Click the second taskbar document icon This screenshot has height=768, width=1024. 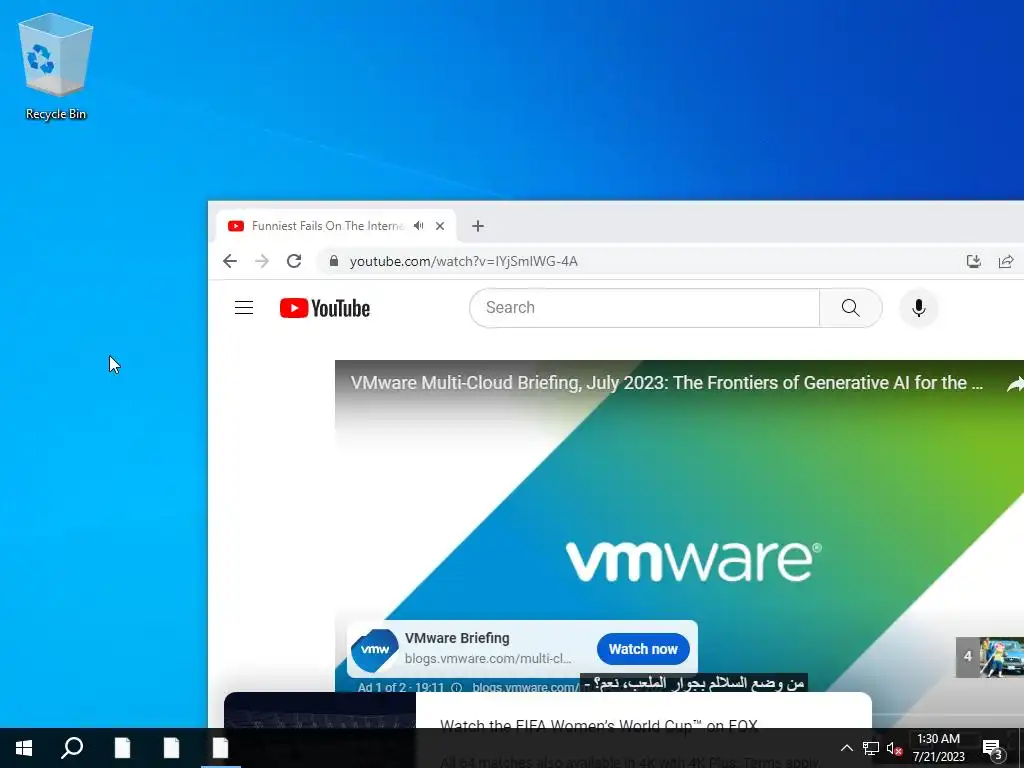[171, 748]
